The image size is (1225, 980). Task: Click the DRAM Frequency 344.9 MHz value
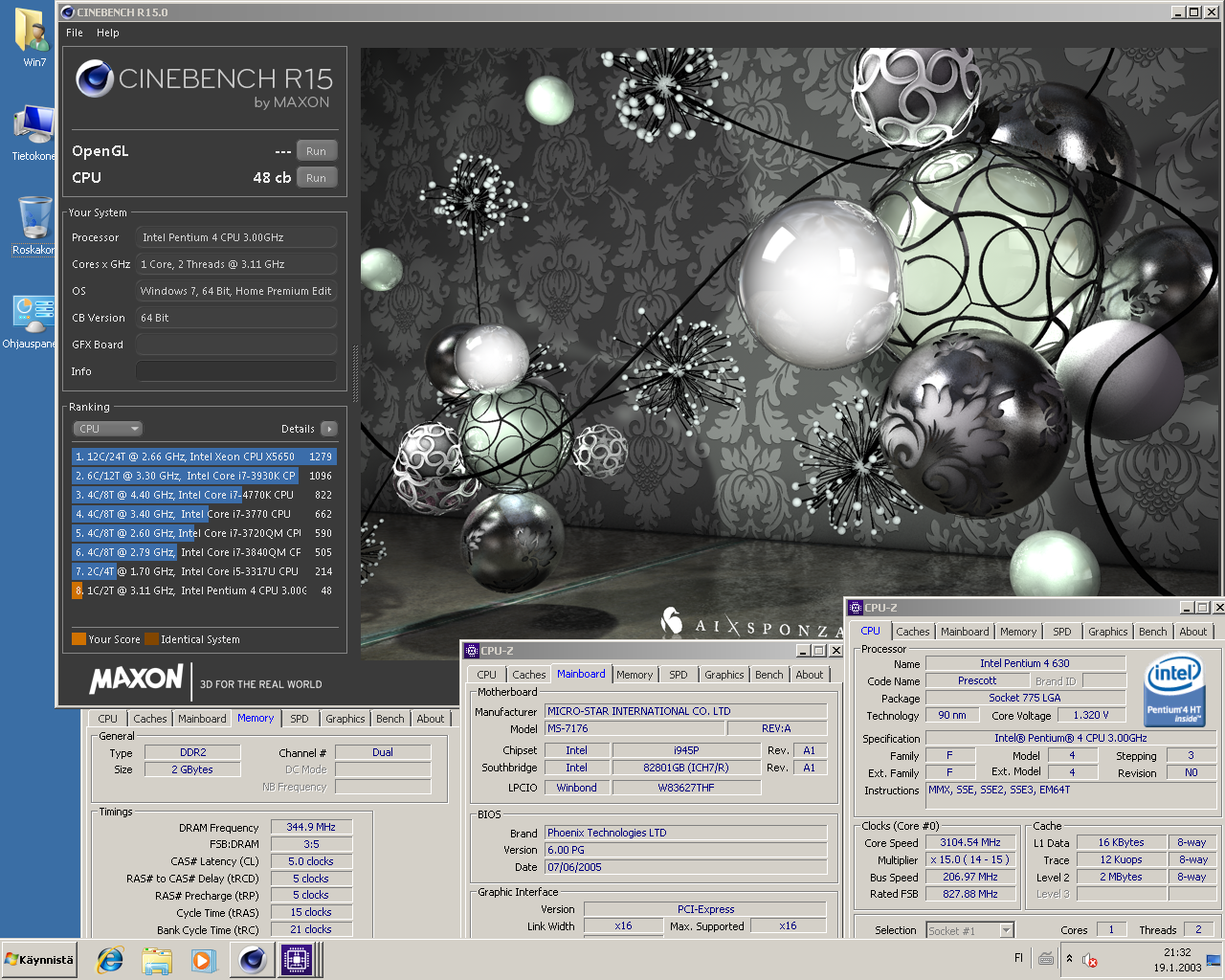[x=311, y=827]
